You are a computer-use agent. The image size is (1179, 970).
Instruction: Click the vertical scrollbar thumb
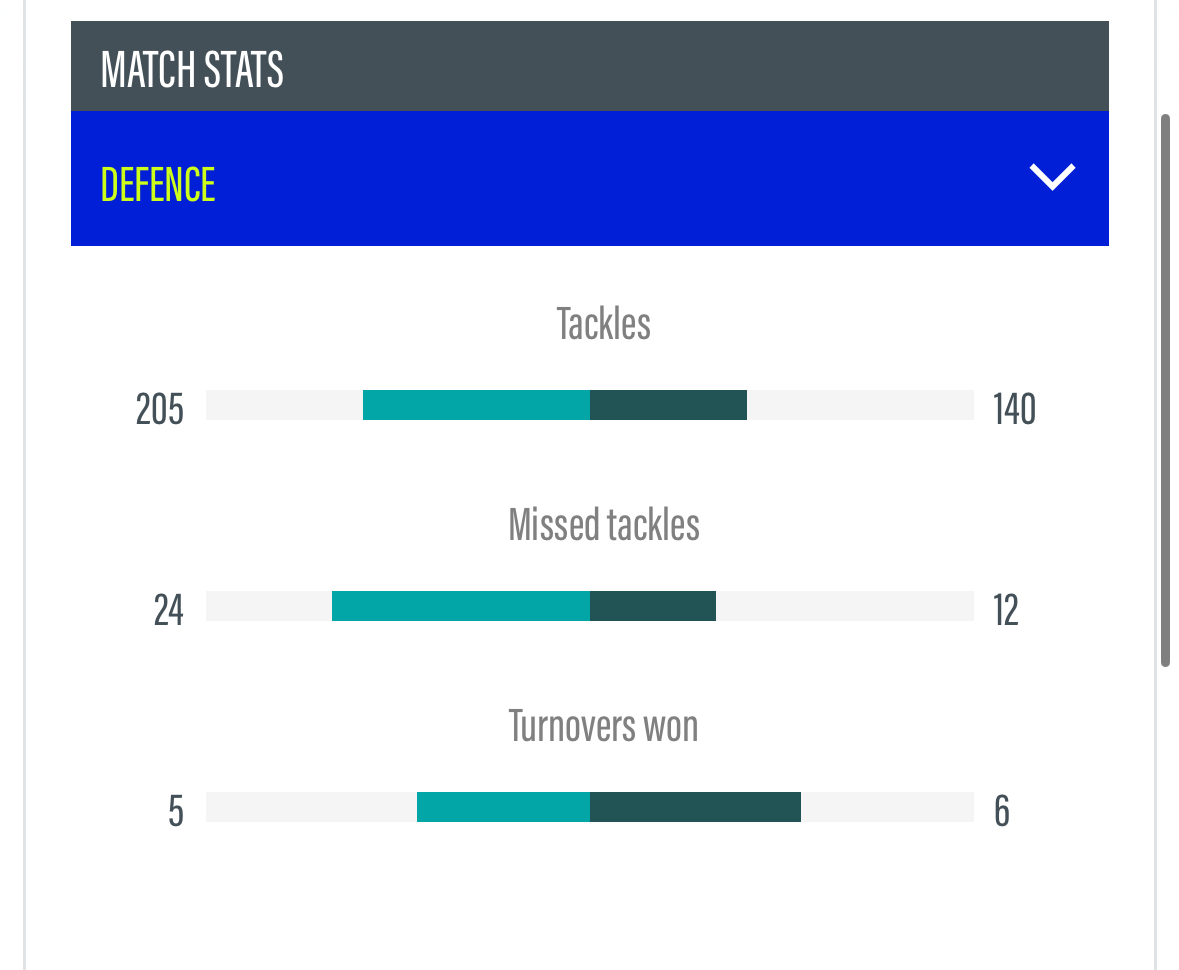tap(1165, 390)
